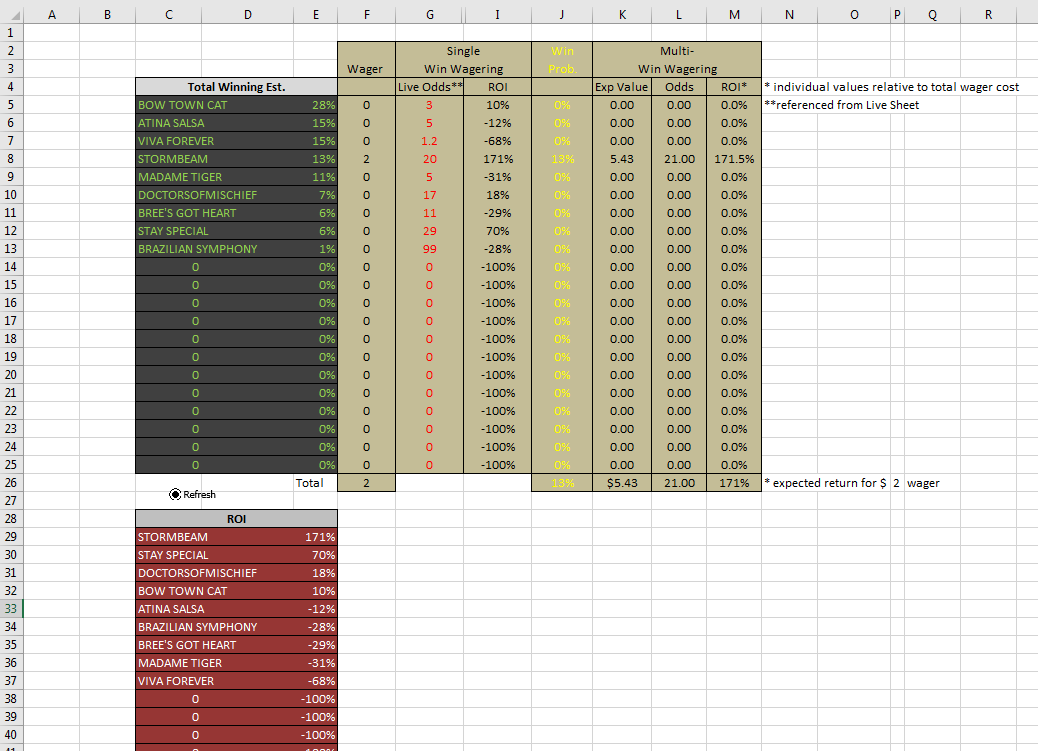Select the Refresh radio button
Screen dimensions: 1038x751
pos(176,494)
